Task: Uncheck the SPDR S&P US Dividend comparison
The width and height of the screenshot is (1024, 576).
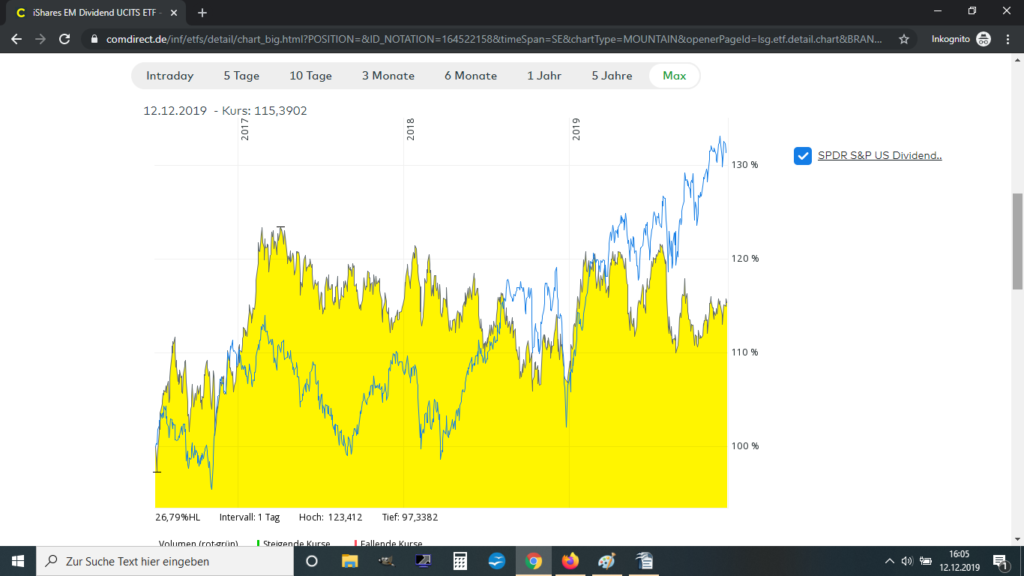Action: click(x=803, y=156)
